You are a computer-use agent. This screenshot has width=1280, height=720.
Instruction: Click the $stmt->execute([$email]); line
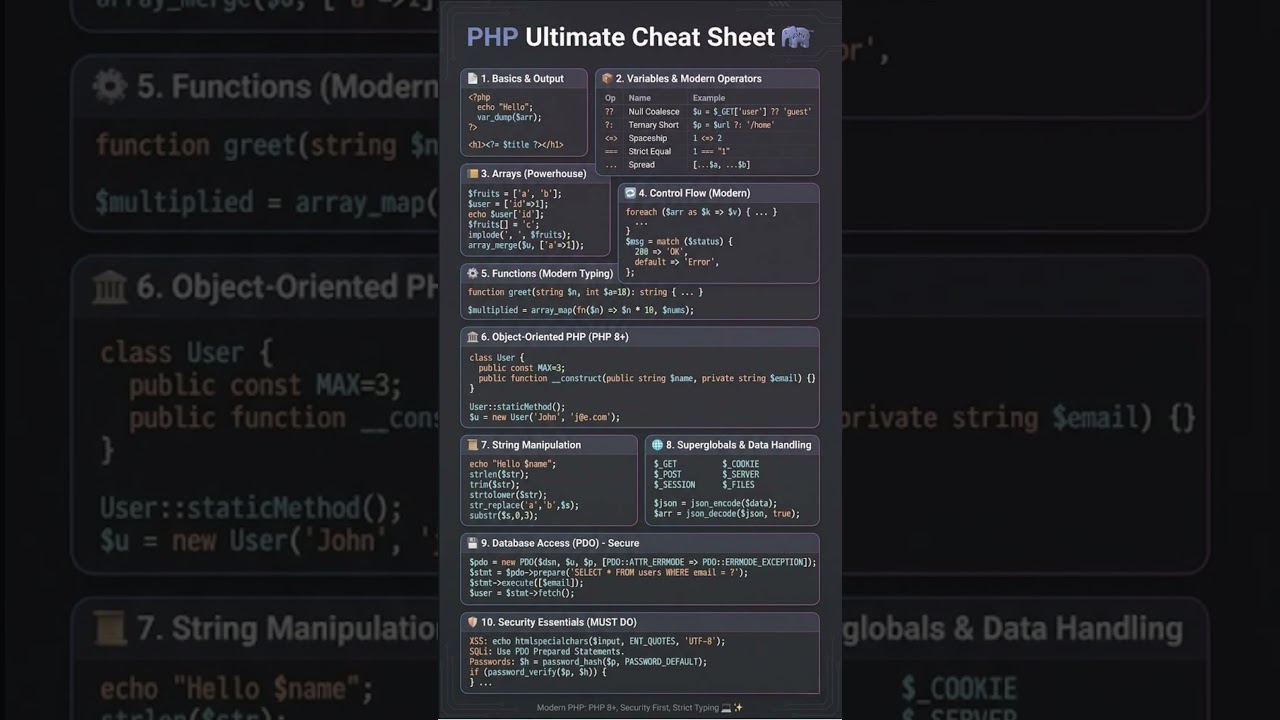click(x=526, y=583)
